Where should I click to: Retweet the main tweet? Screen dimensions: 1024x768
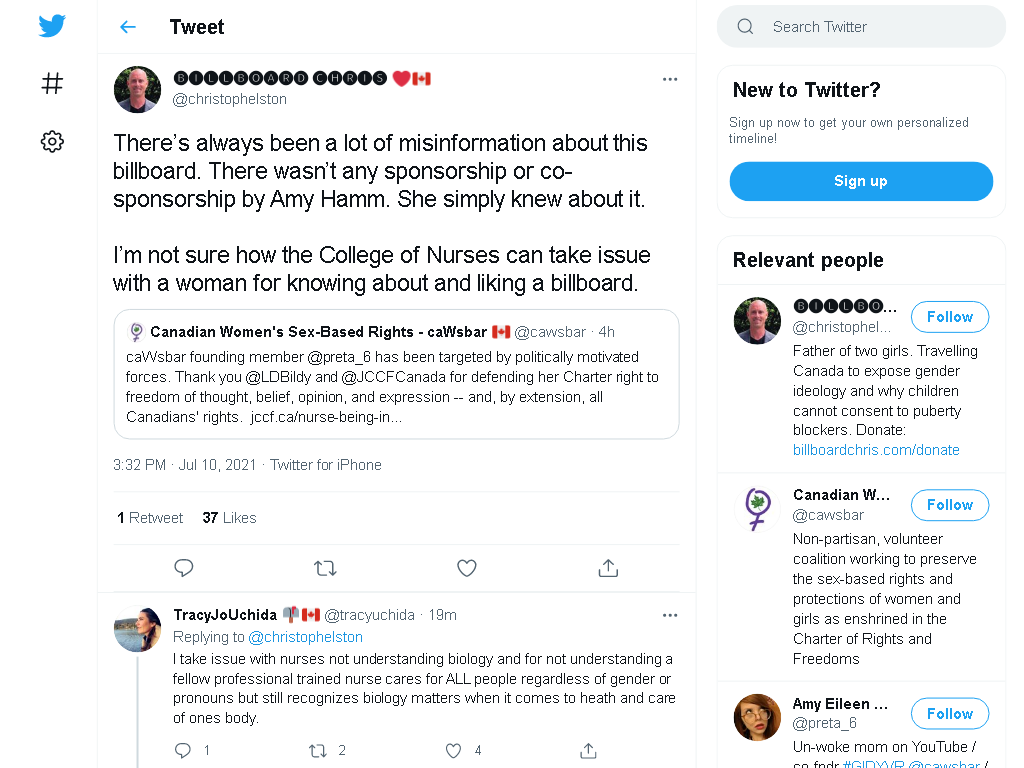[x=325, y=568]
